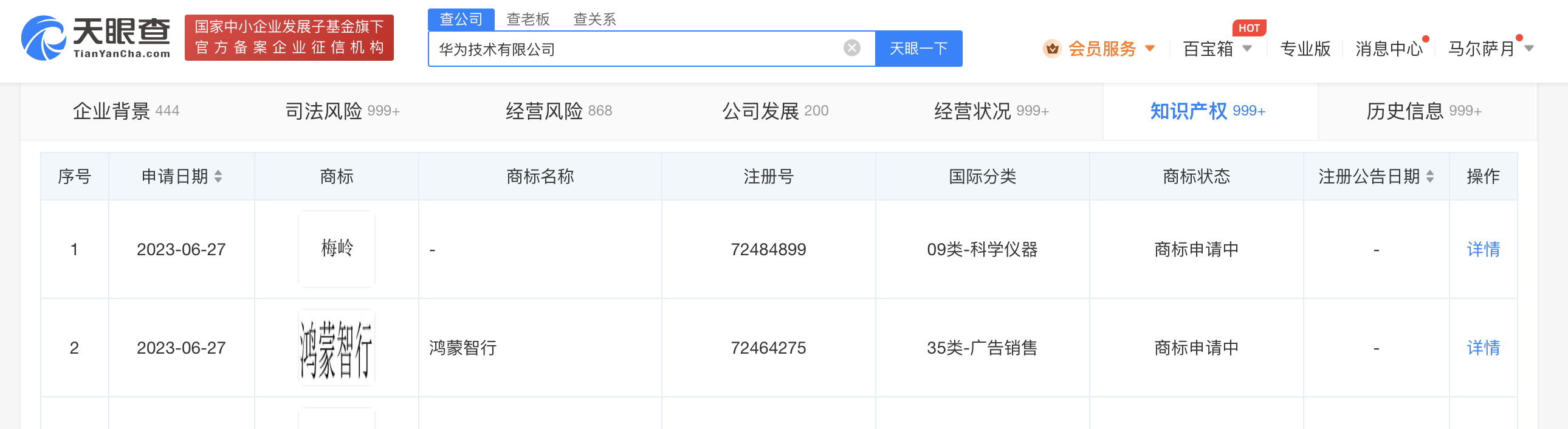This screenshot has height=429, width=1568.
Task: Open the 公司发展 tab
Action: pyautogui.click(x=775, y=111)
